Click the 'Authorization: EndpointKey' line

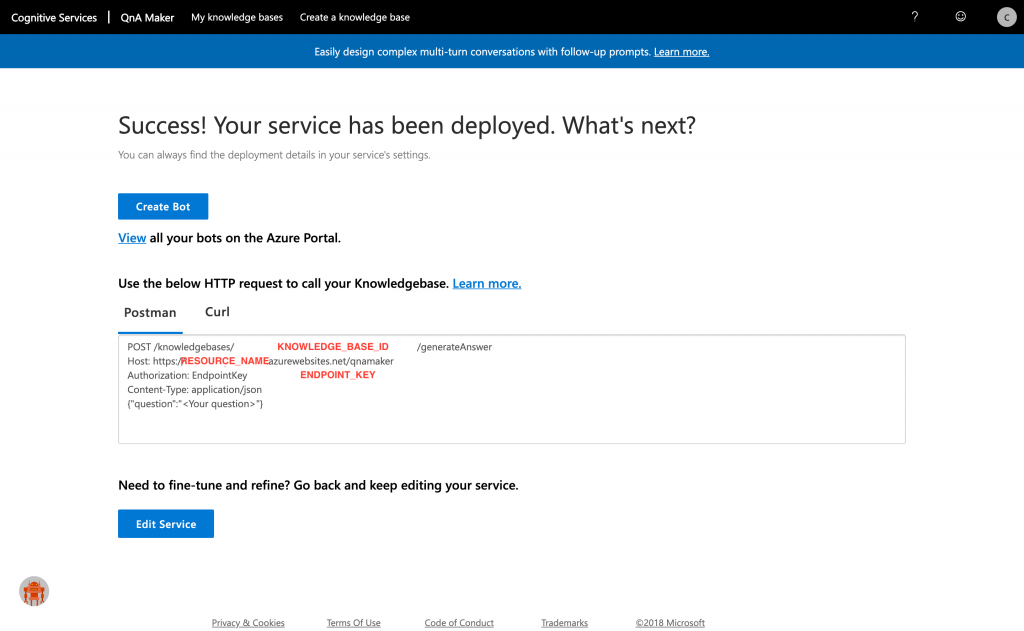pos(187,376)
